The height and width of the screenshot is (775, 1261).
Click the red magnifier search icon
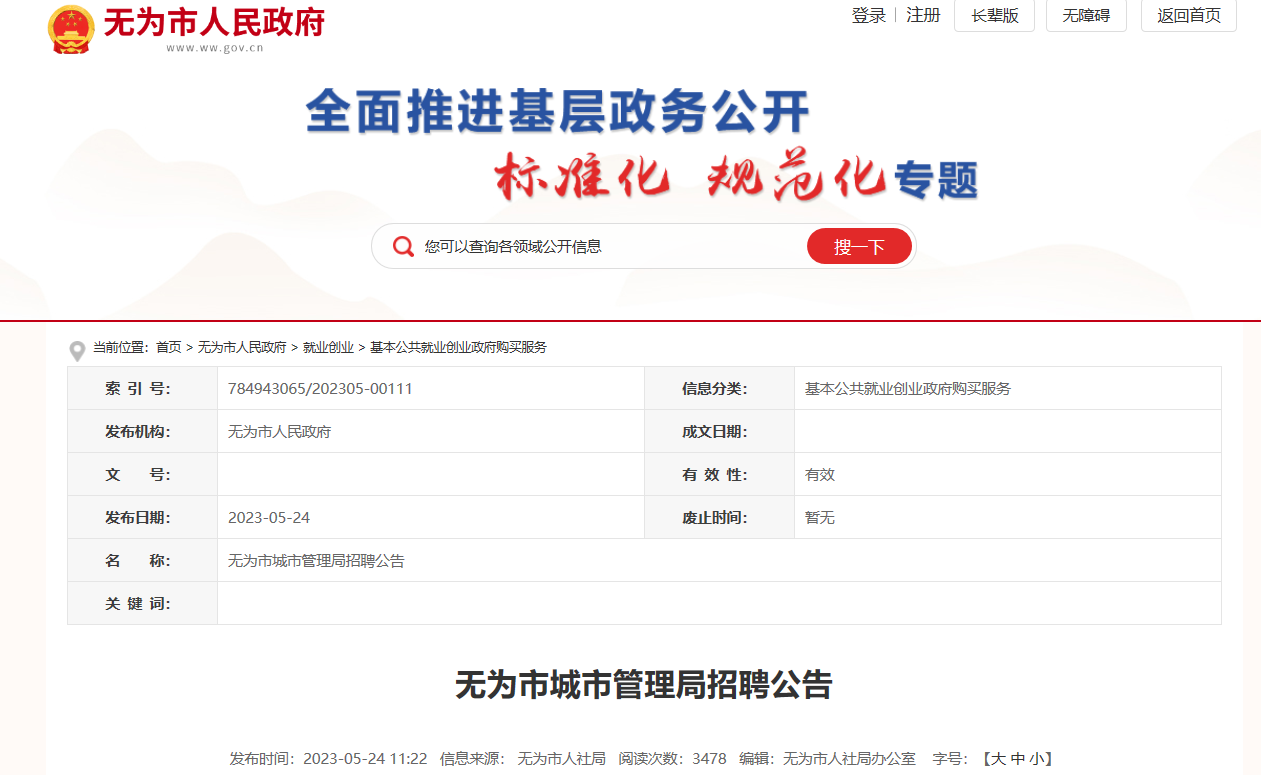(x=403, y=246)
